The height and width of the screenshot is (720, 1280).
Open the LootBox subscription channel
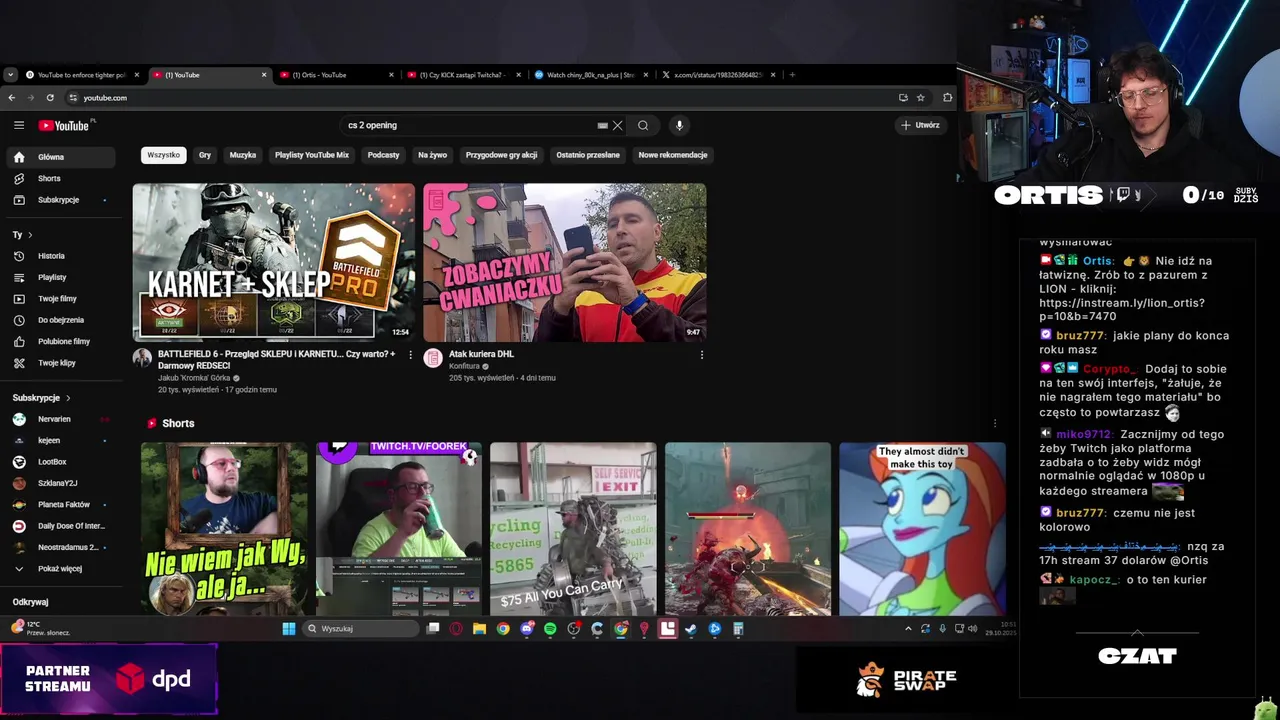pos(60,462)
